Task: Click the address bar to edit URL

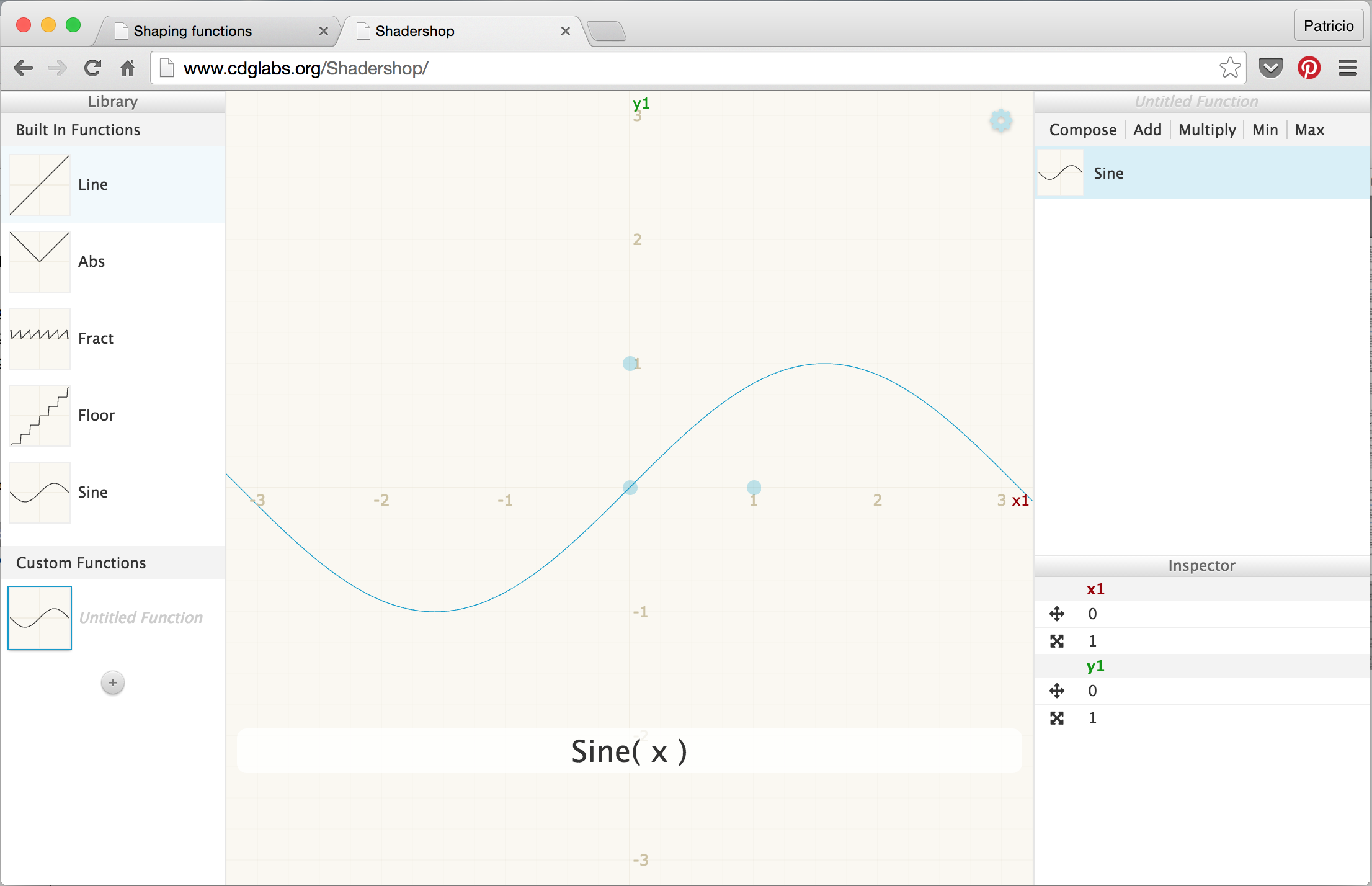Action: 686,68
